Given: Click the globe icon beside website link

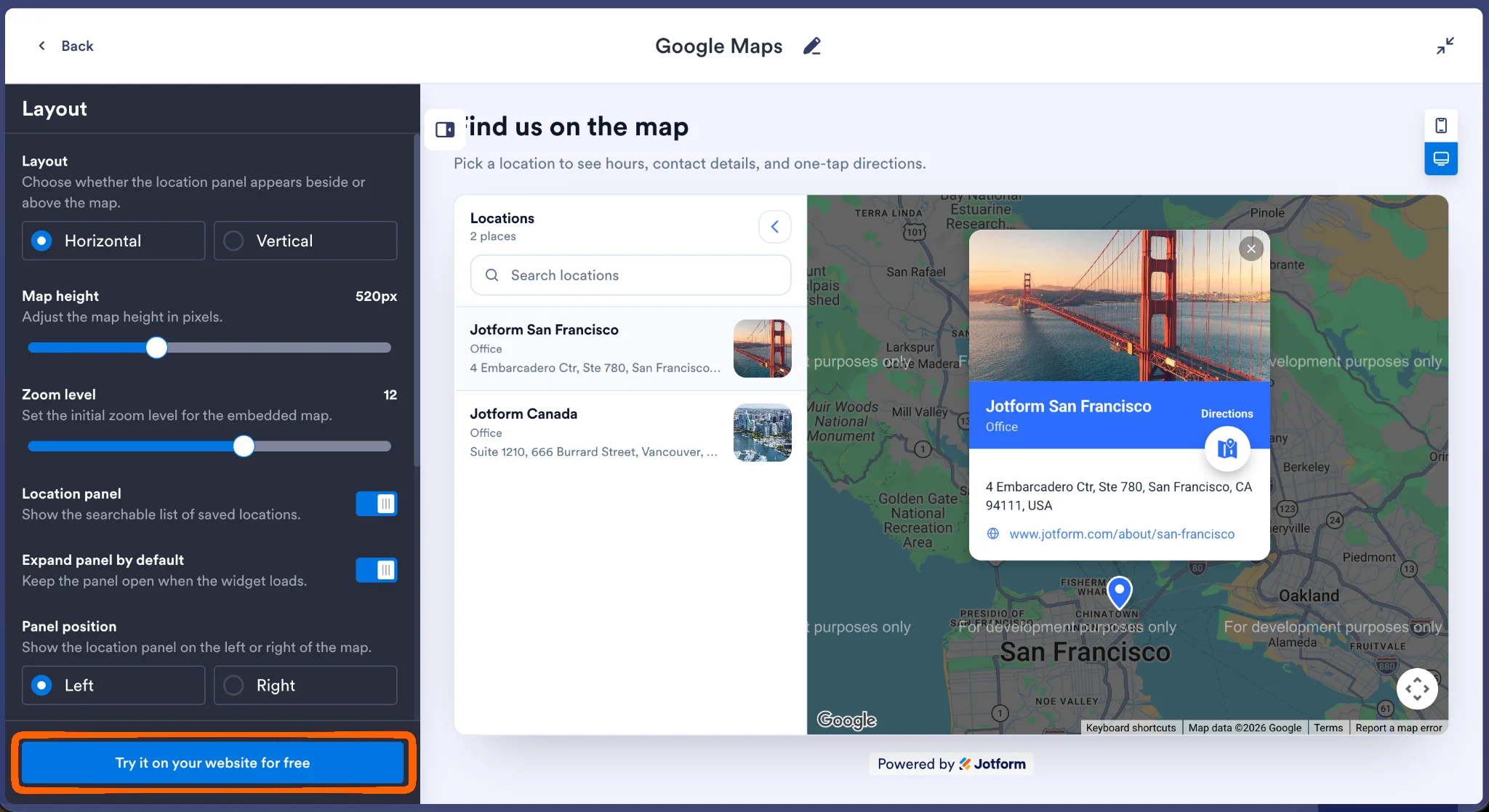Looking at the screenshot, I should pos(992,534).
